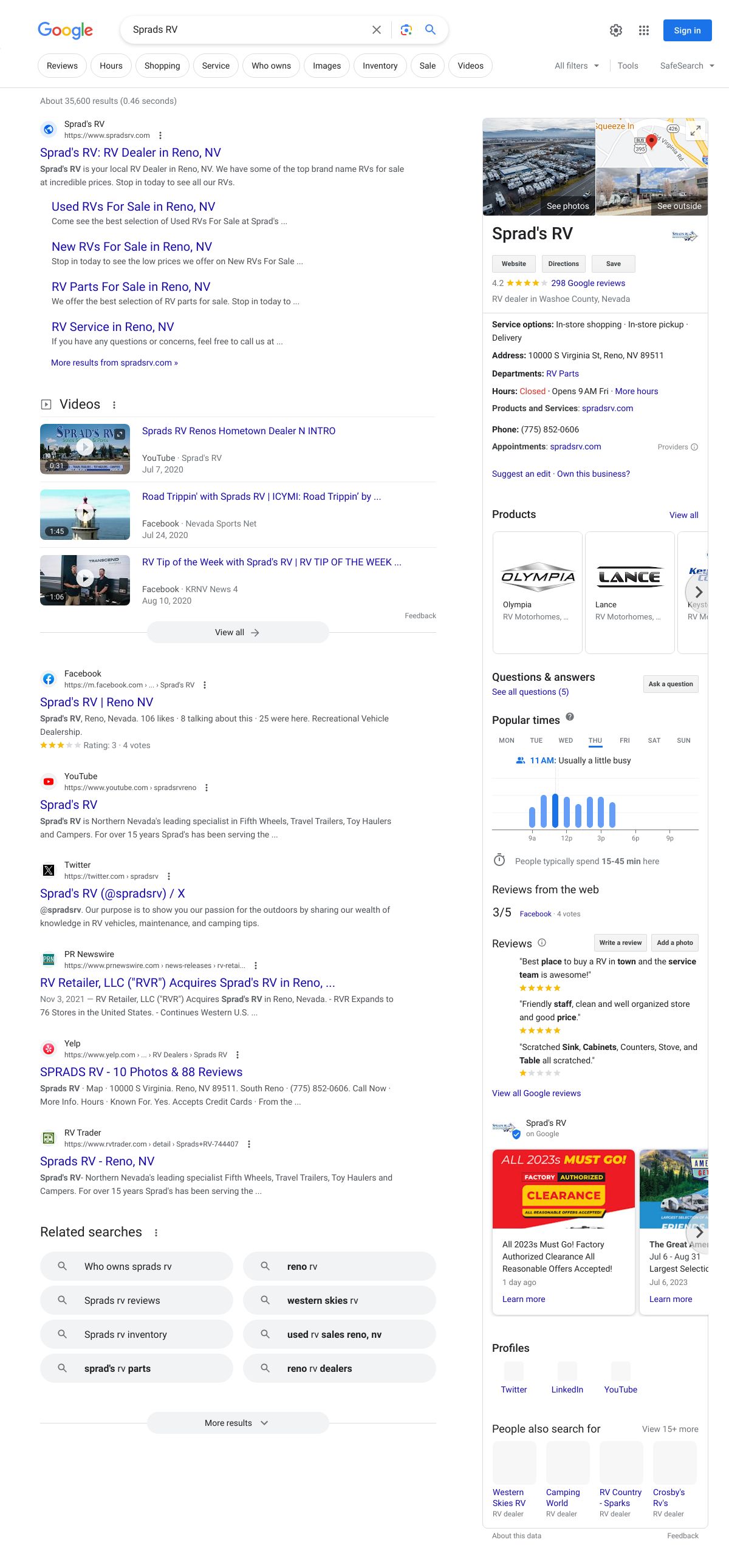Show next products in carousel
Screen dimensions: 729x1568
pyautogui.click(x=698, y=591)
